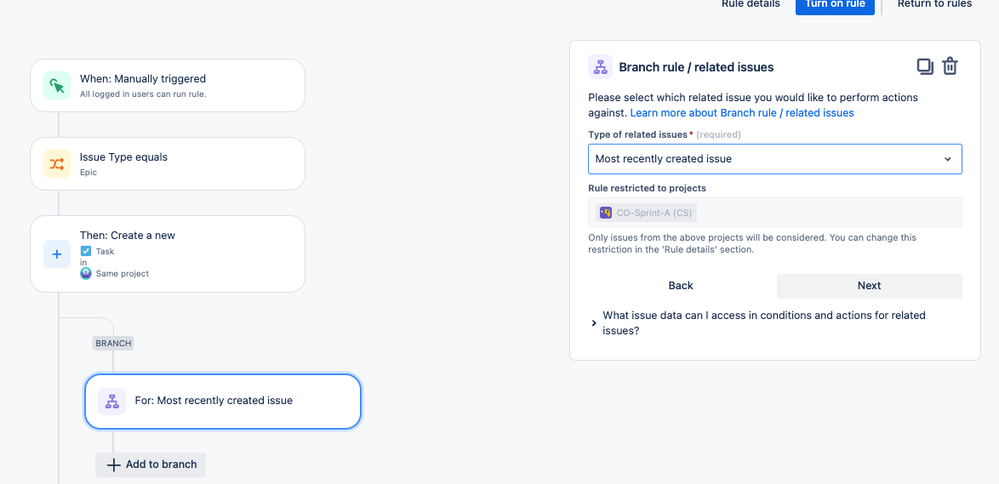Click the Rule restricted to projects field

click(775, 212)
